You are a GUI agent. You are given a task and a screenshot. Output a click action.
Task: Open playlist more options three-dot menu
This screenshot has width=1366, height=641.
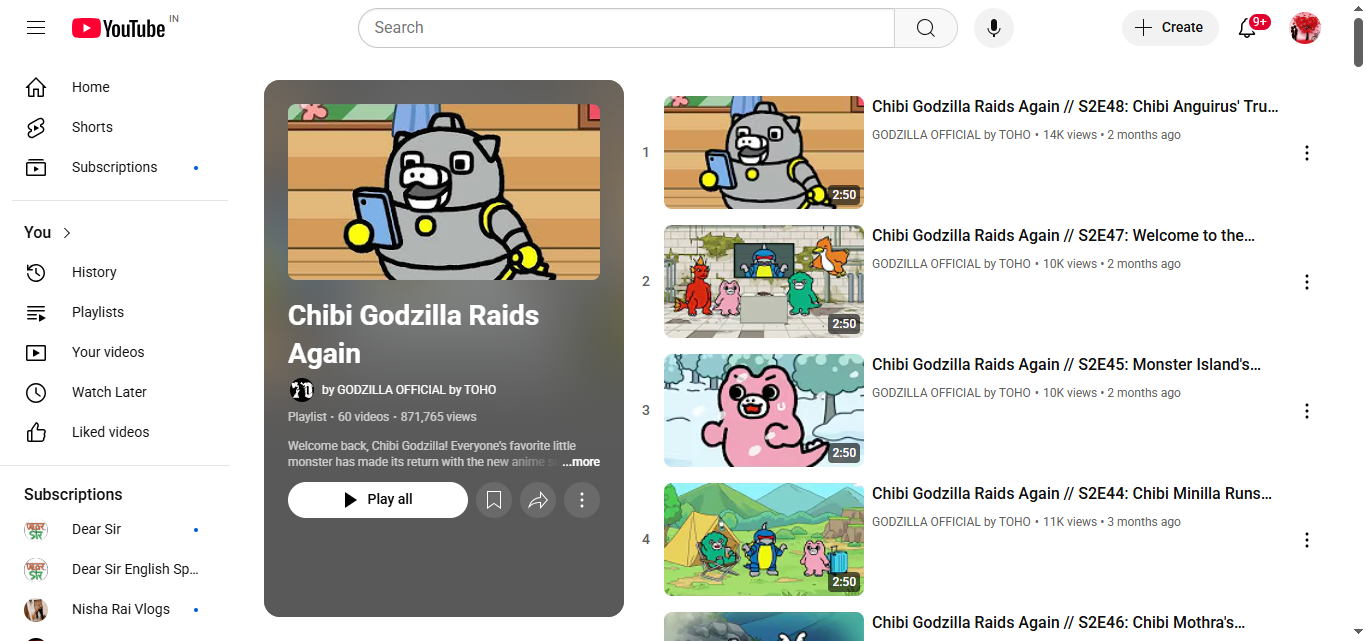[x=582, y=500]
